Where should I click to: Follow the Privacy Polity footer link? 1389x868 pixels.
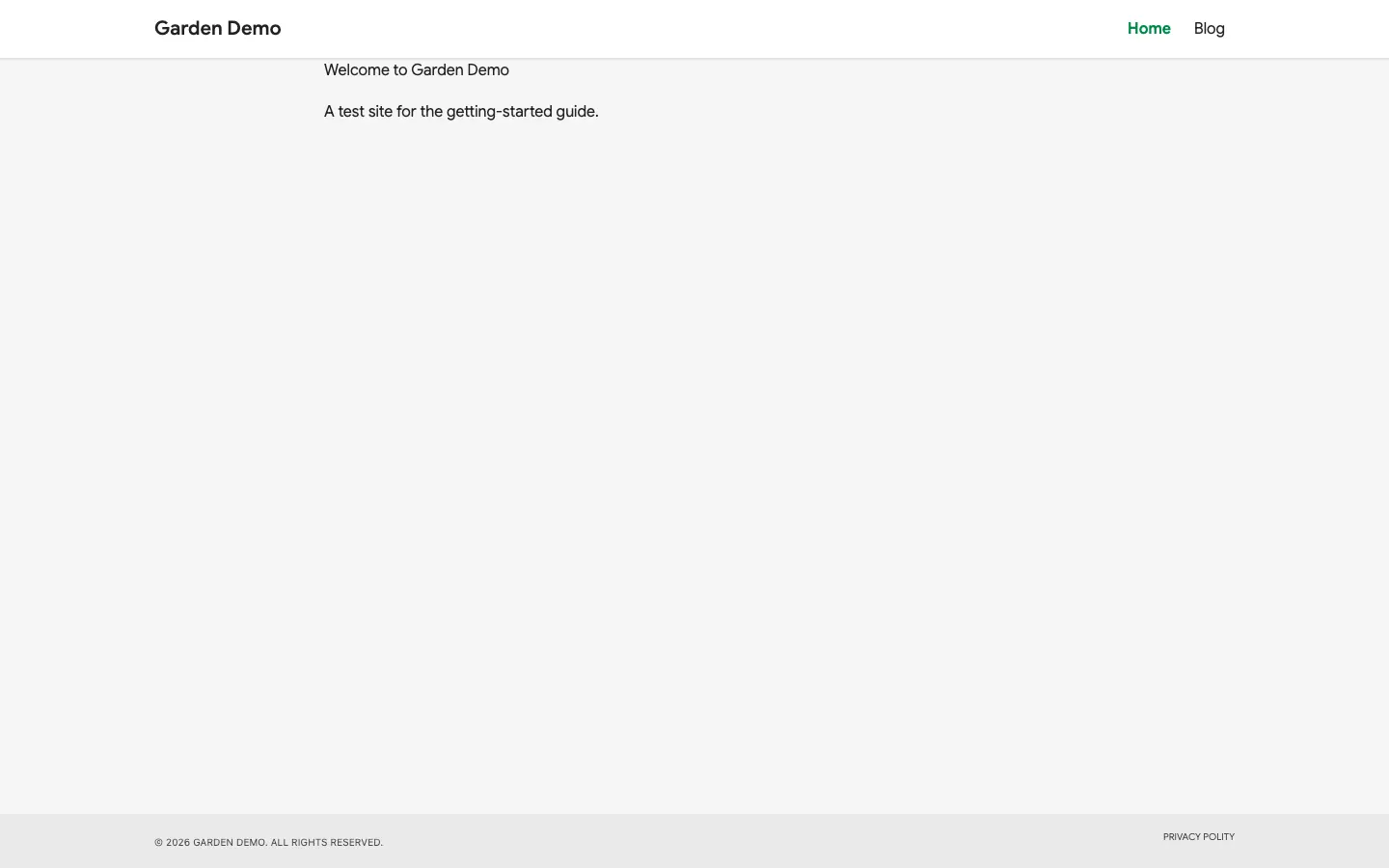(1199, 837)
